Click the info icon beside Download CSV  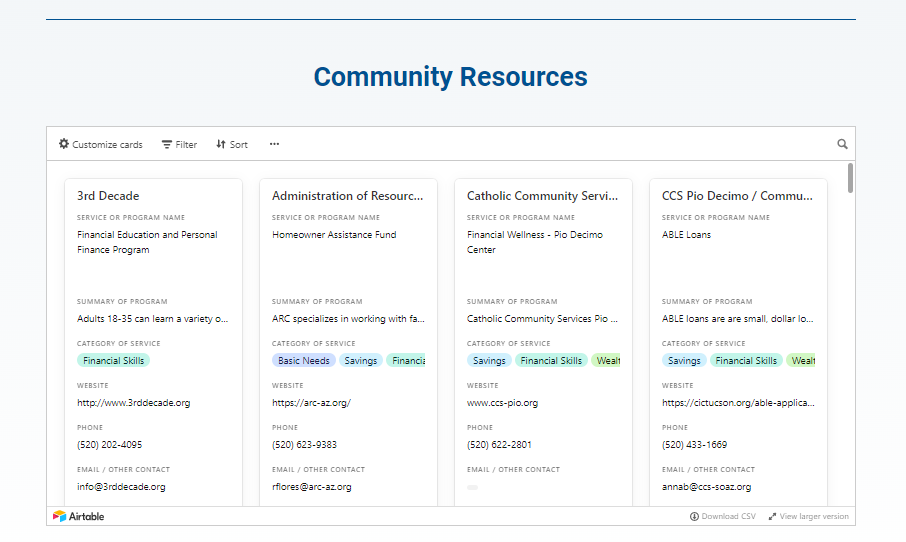click(x=694, y=516)
